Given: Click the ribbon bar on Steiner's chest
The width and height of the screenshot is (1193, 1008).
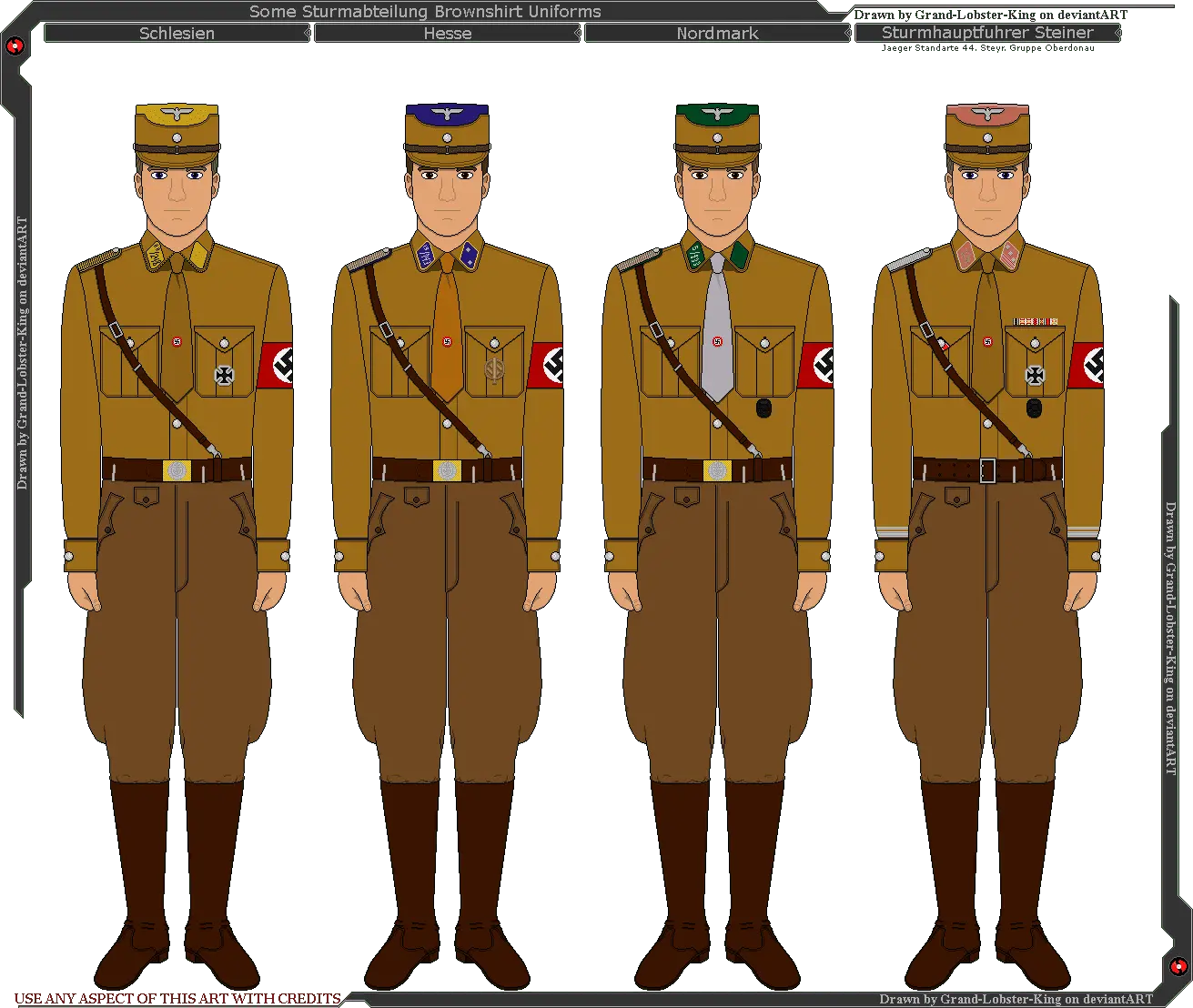Looking at the screenshot, I should (1036, 321).
